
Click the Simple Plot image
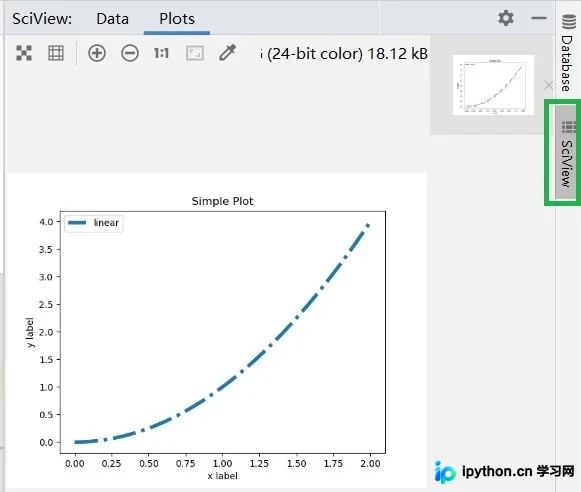click(x=217, y=330)
